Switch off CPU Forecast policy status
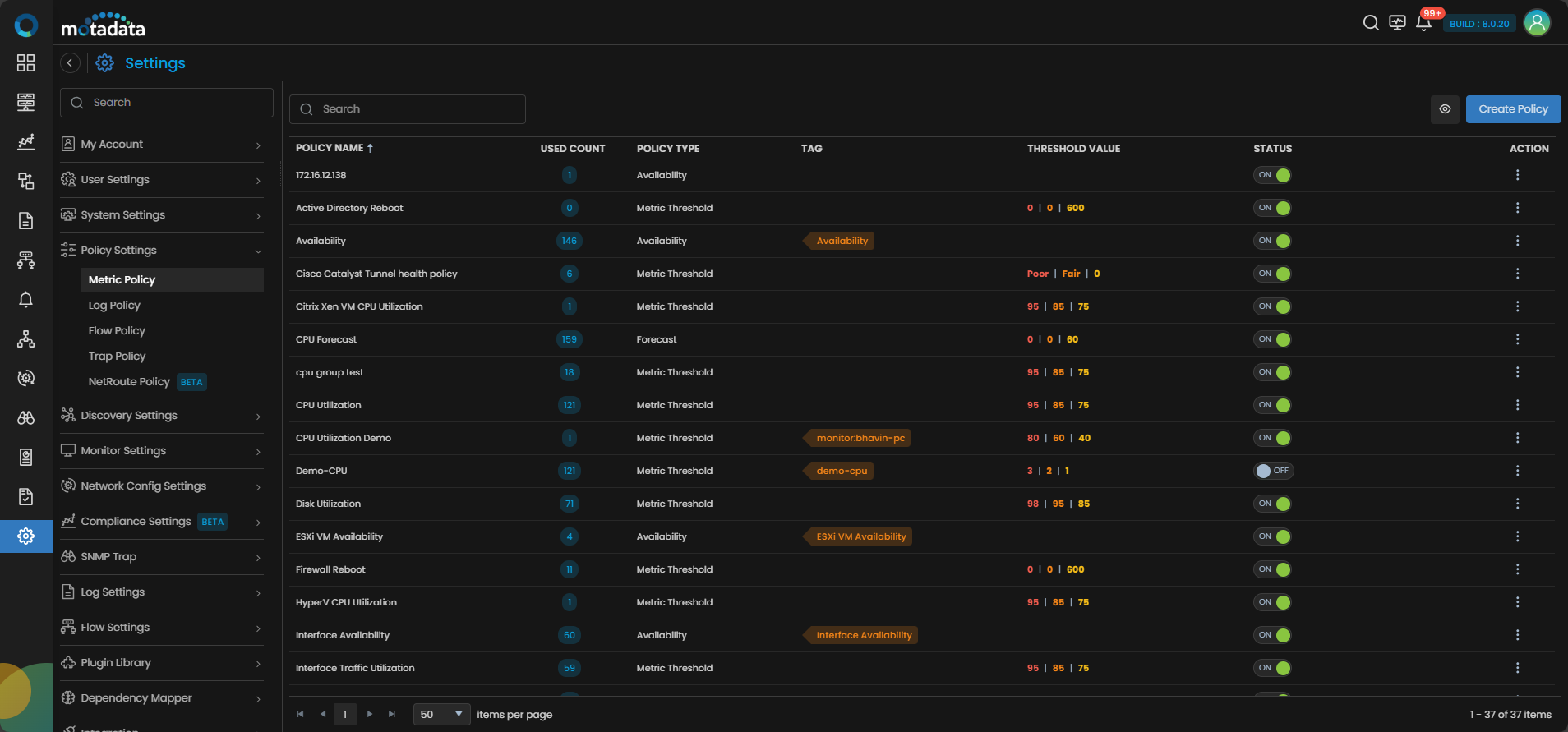Screen dimensions: 1568x732 1272,339
